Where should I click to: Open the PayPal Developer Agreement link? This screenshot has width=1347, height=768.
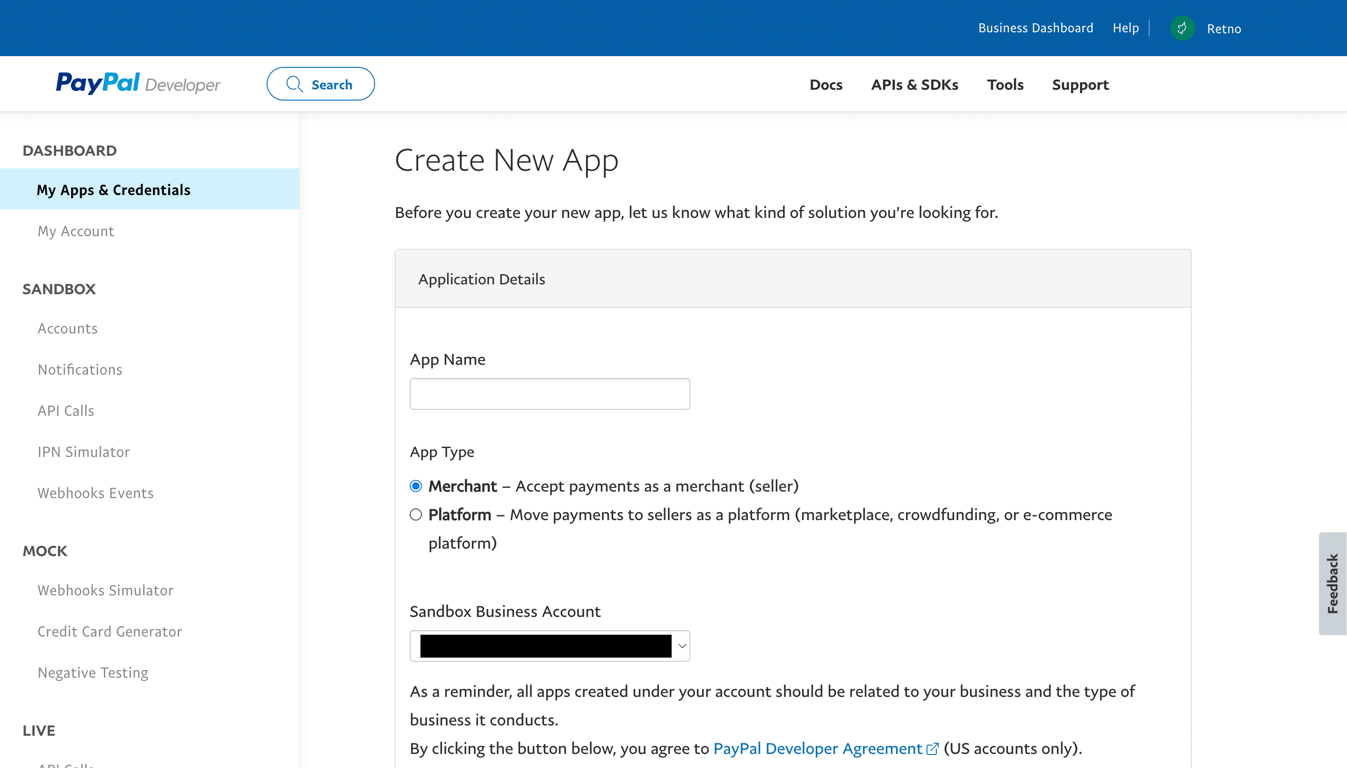click(817, 749)
